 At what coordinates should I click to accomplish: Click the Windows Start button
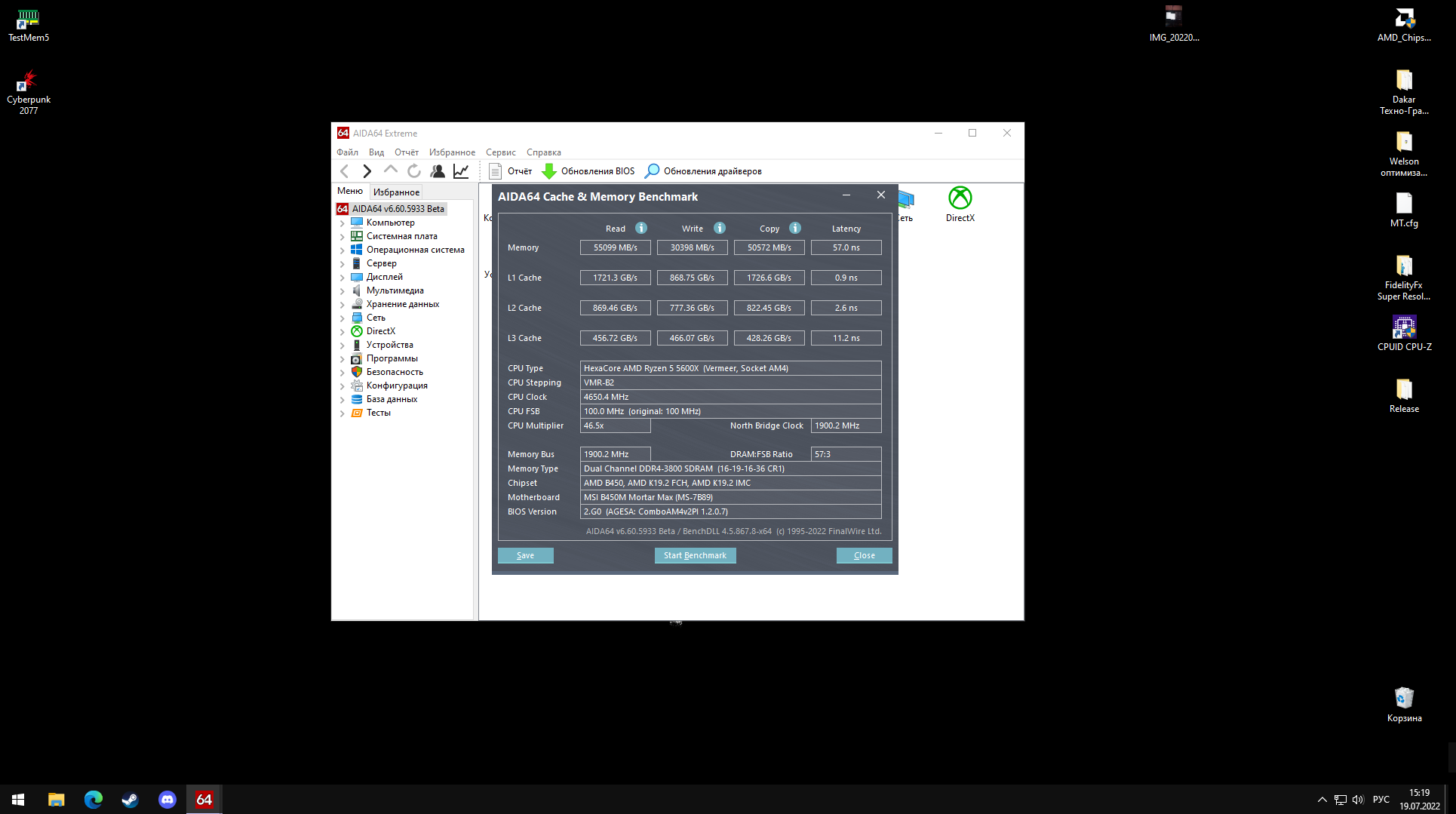click(18, 800)
